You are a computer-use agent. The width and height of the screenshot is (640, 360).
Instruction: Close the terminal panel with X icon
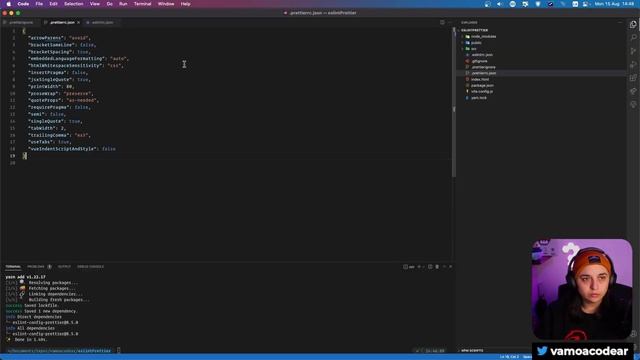(x=451, y=267)
